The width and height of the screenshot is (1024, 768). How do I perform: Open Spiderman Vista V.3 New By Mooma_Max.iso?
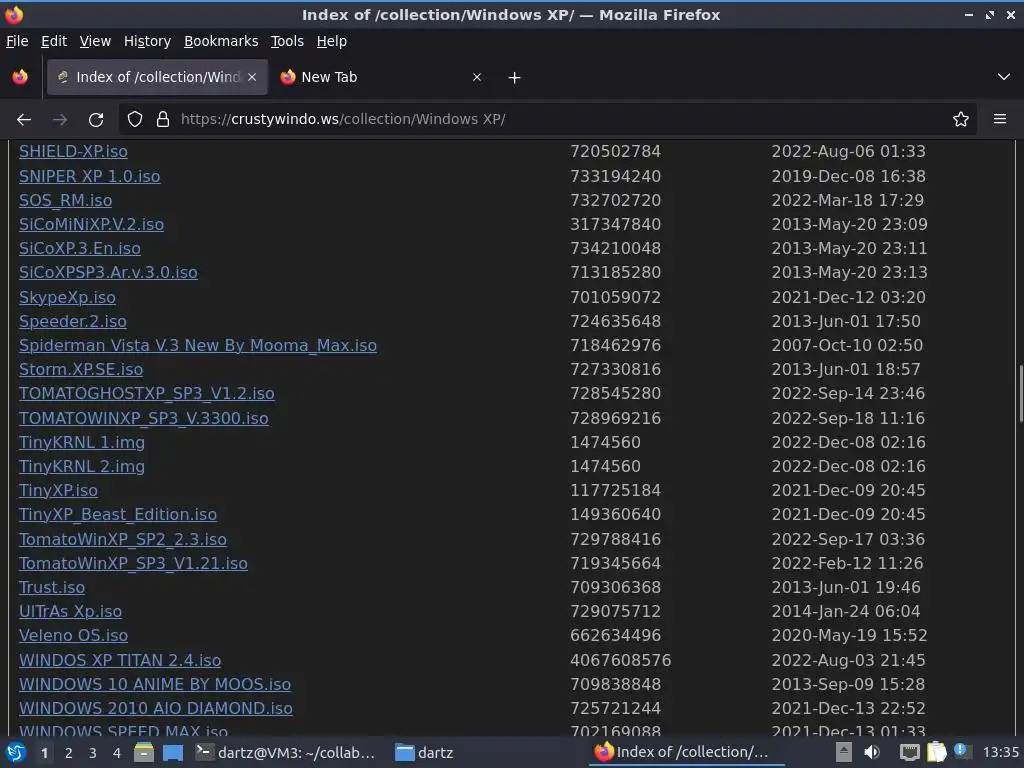point(198,345)
